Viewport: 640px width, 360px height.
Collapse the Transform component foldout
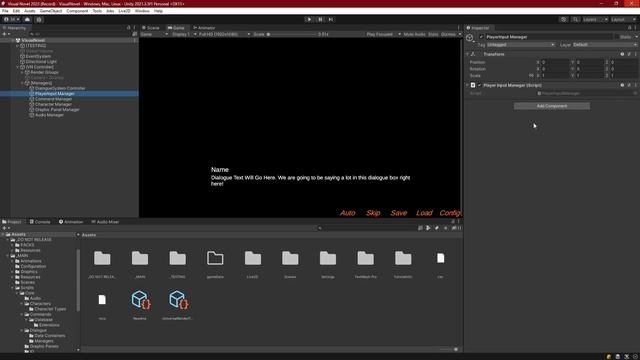(467, 54)
